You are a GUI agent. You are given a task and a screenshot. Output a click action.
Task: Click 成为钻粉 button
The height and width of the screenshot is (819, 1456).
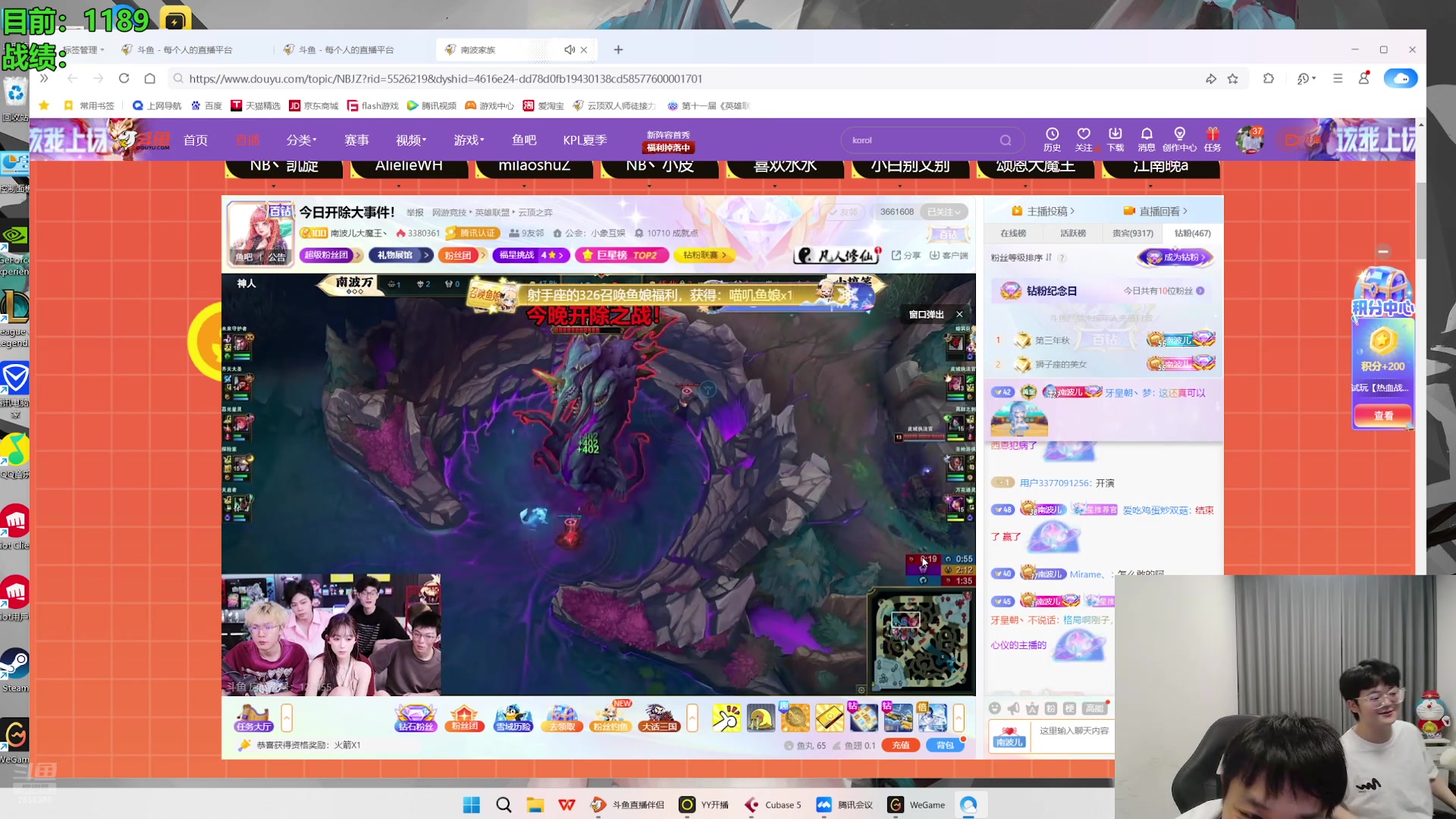click(x=1175, y=258)
